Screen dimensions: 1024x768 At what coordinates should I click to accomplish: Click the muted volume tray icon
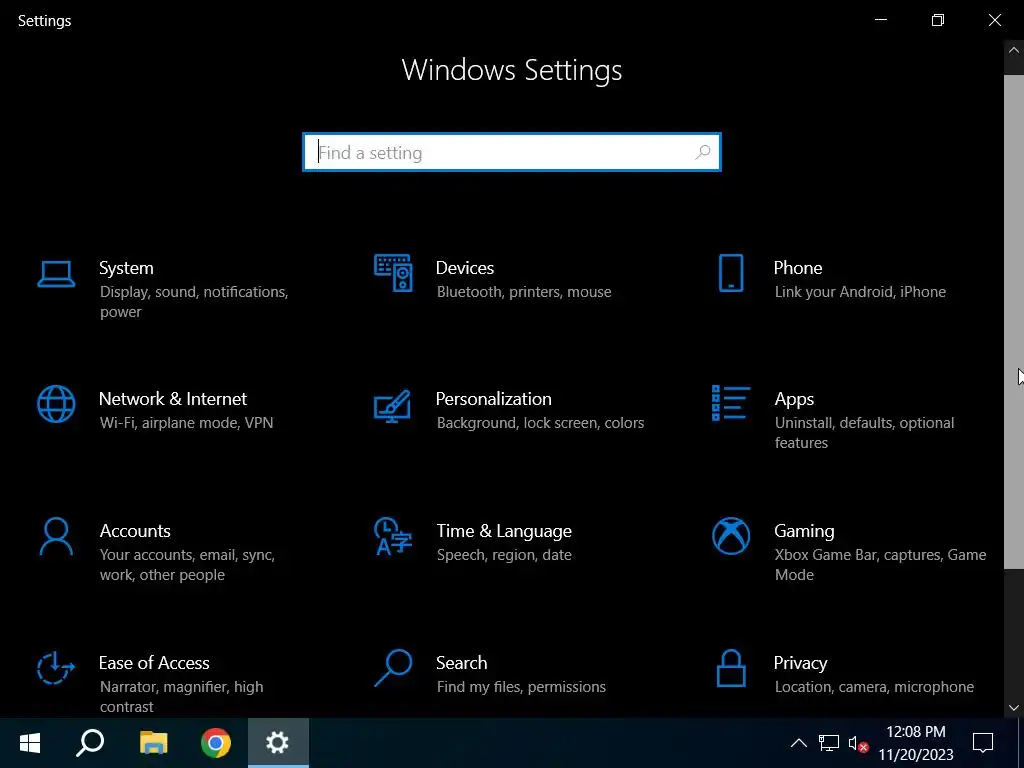point(857,743)
